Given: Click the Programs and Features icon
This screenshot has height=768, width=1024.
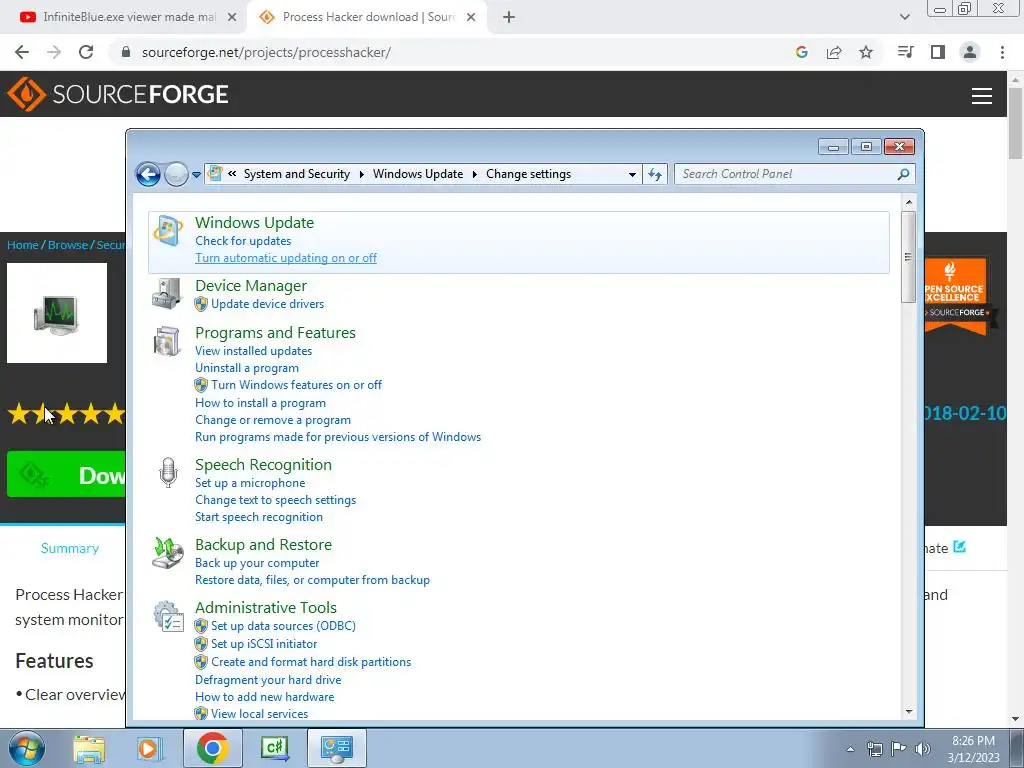Looking at the screenshot, I should (168, 341).
